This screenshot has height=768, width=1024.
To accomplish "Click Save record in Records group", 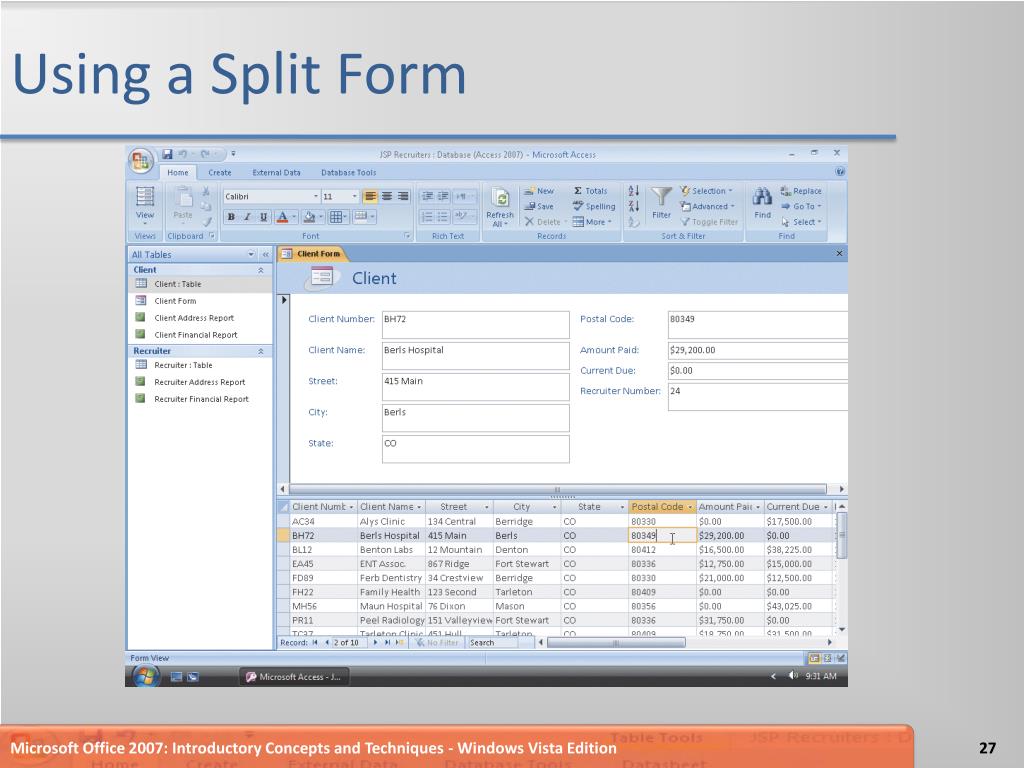I will tap(539, 206).
